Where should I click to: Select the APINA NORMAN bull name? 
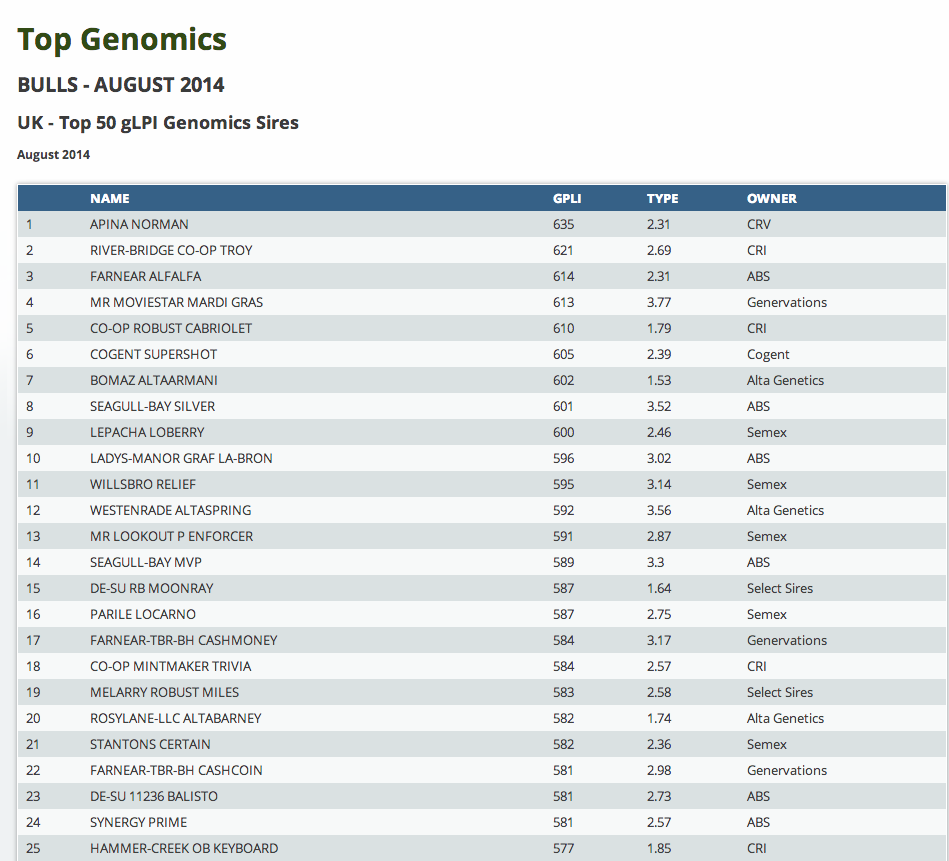pos(139,224)
